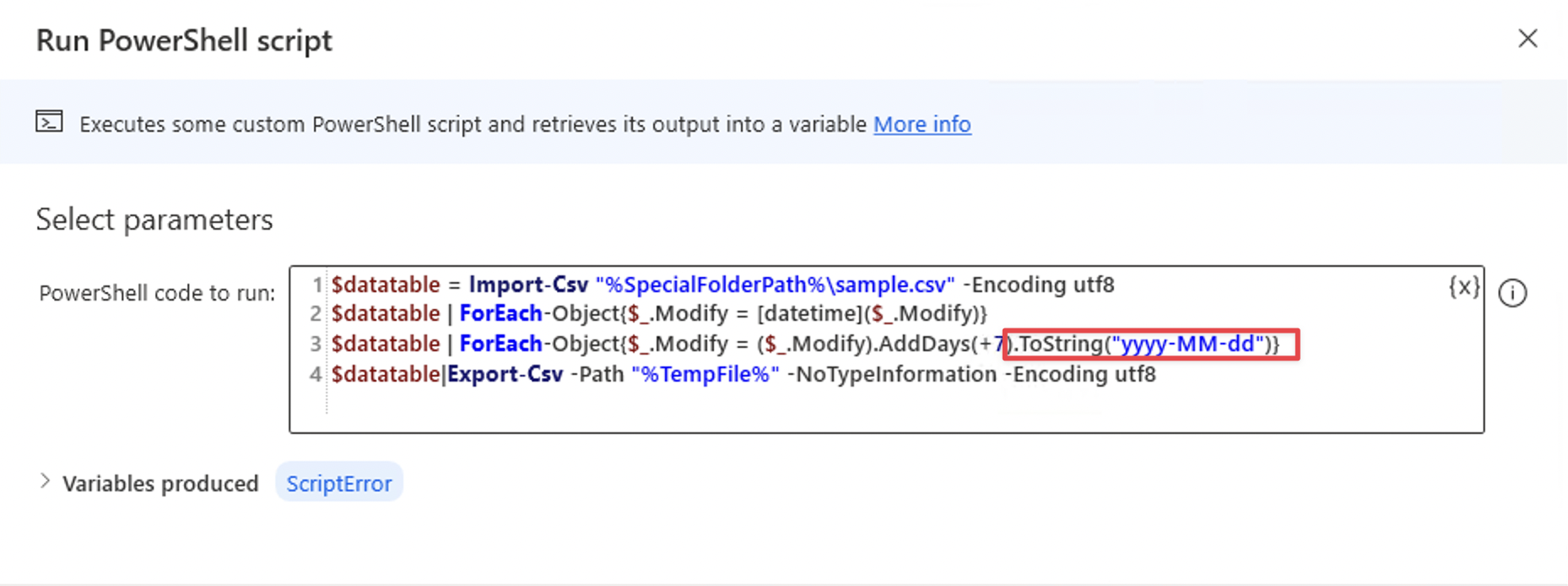Screen dimensions: 1568x586
Task: Select the ScriptError produced variable
Action: [x=338, y=482]
